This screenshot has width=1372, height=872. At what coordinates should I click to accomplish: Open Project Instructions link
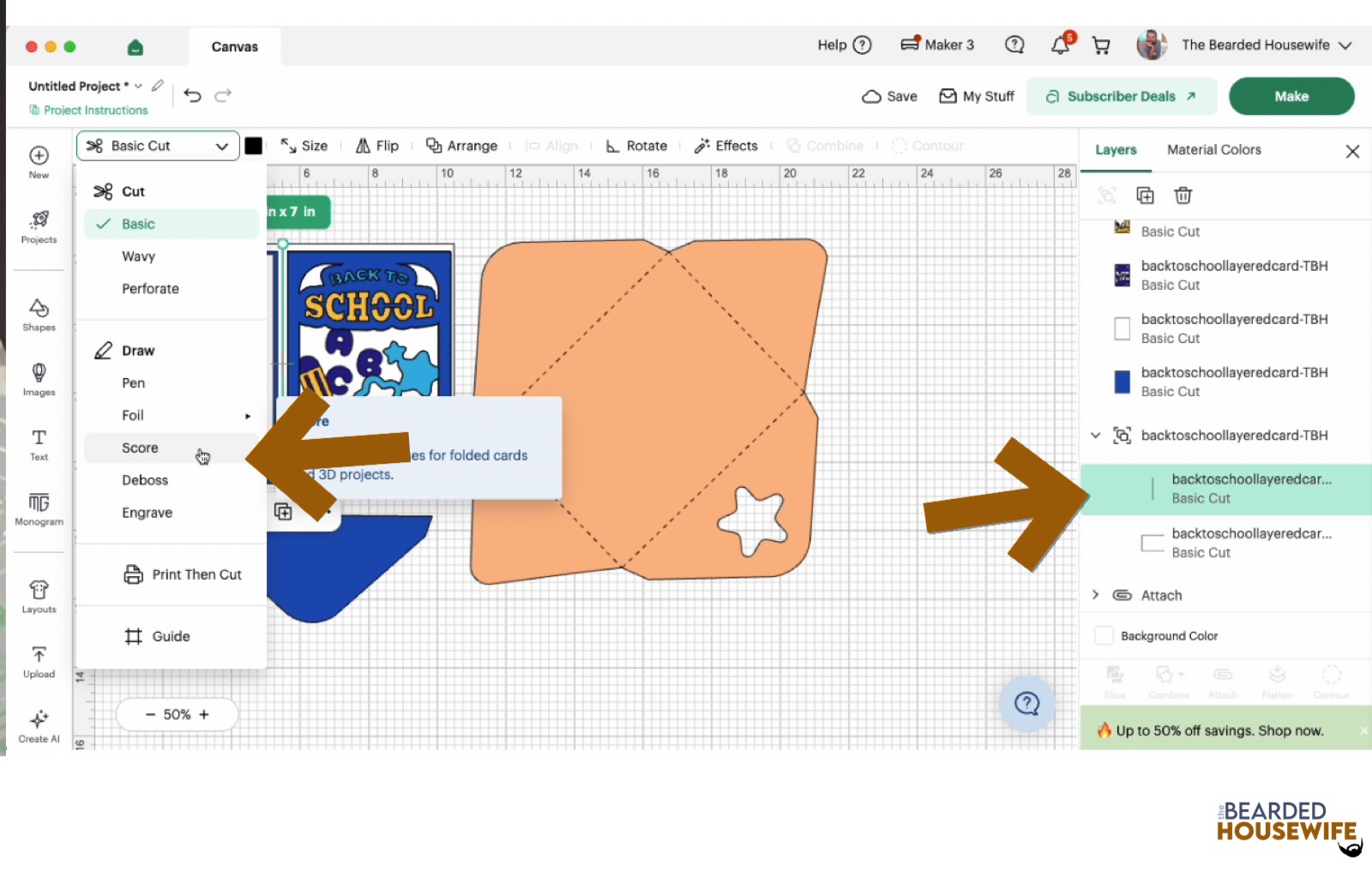[x=88, y=110]
